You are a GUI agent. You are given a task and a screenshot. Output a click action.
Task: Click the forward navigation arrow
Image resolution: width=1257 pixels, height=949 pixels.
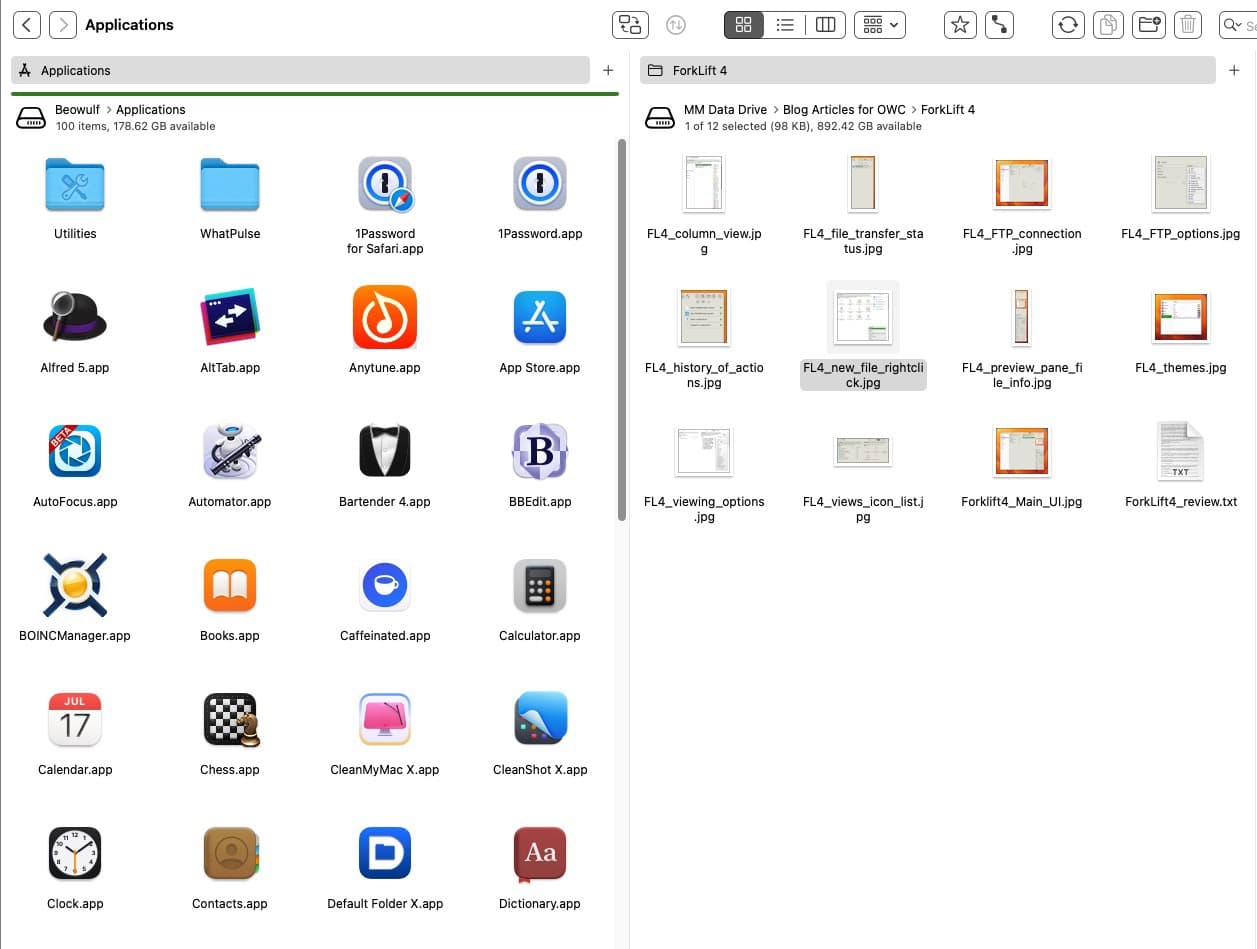pos(63,25)
